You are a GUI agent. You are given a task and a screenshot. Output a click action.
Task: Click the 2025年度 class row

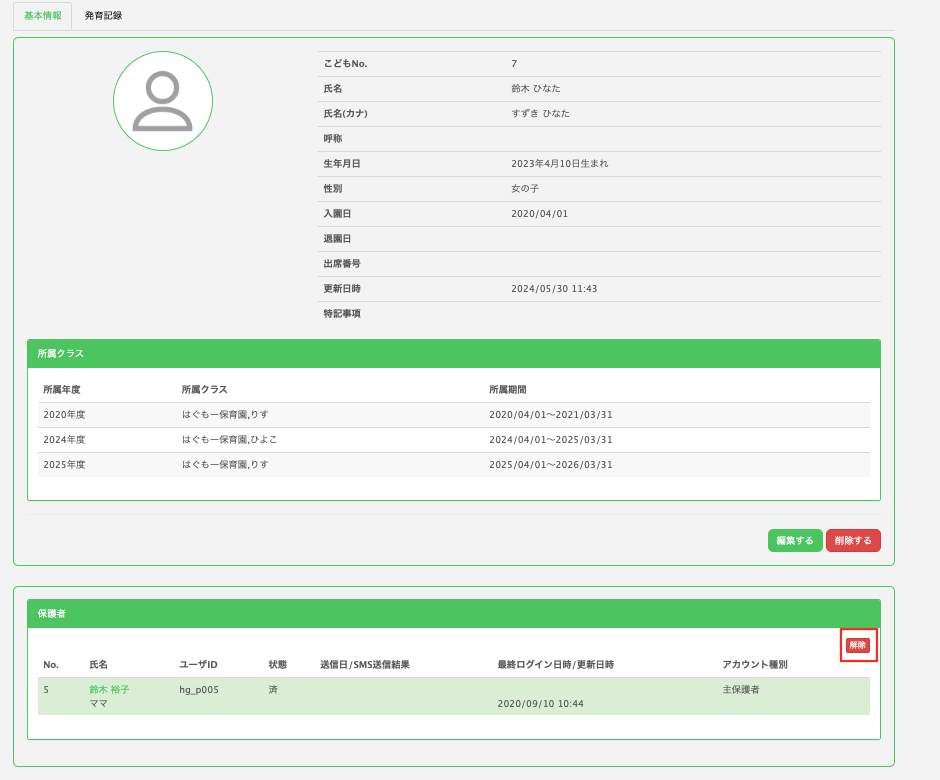coord(454,465)
